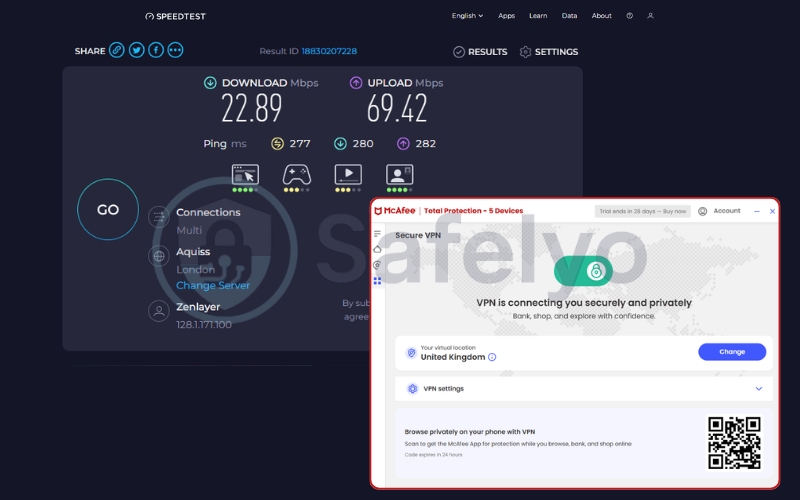Click the upload latency icon next to 282

(403, 144)
